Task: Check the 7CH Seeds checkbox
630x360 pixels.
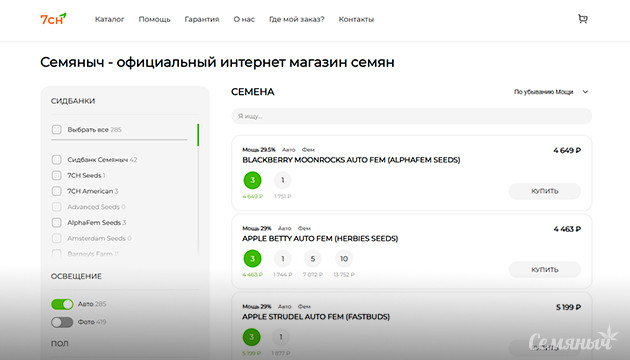Action: pos(57,175)
